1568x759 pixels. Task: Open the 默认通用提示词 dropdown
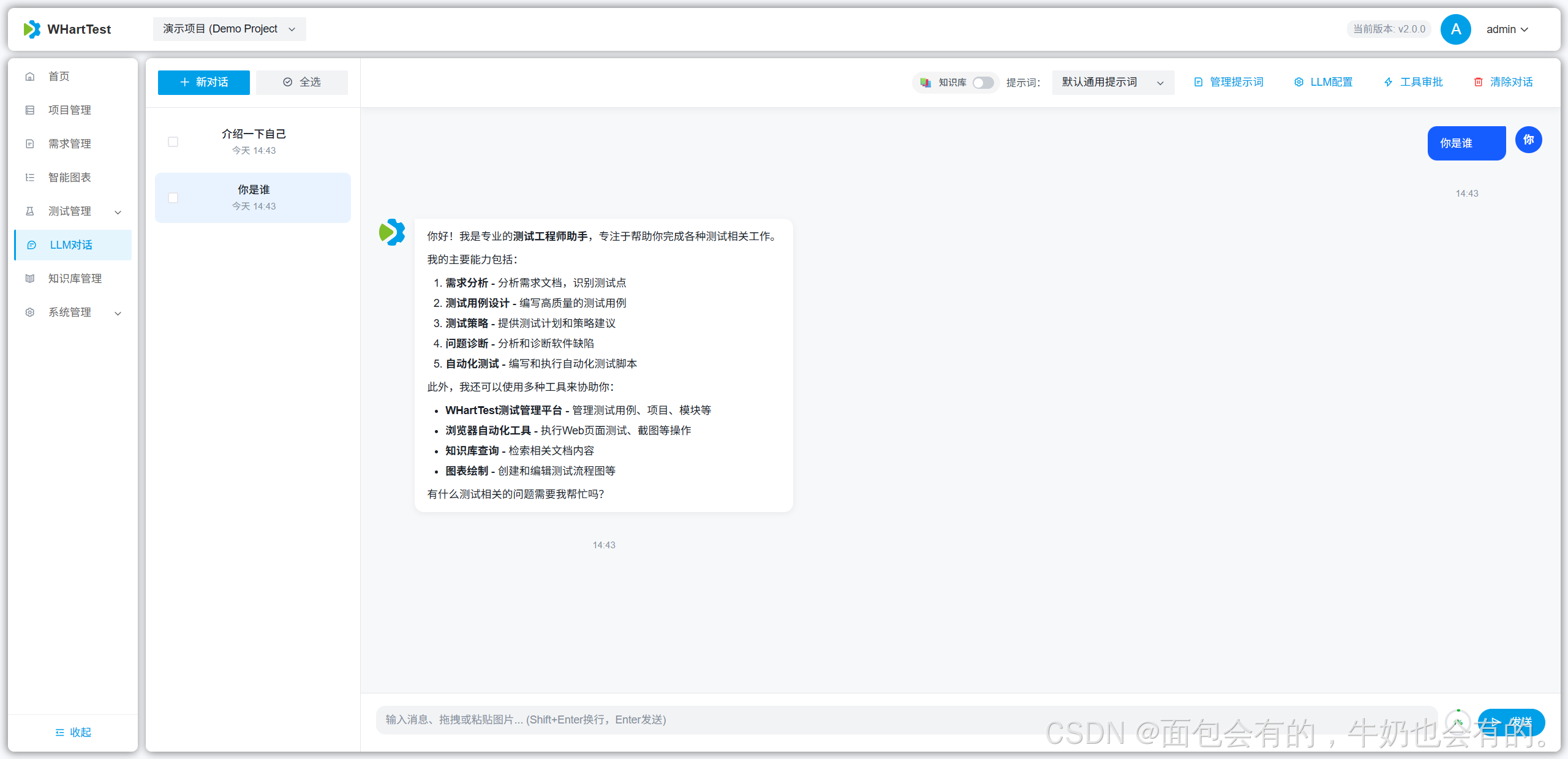pyautogui.click(x=1112, y=82)
